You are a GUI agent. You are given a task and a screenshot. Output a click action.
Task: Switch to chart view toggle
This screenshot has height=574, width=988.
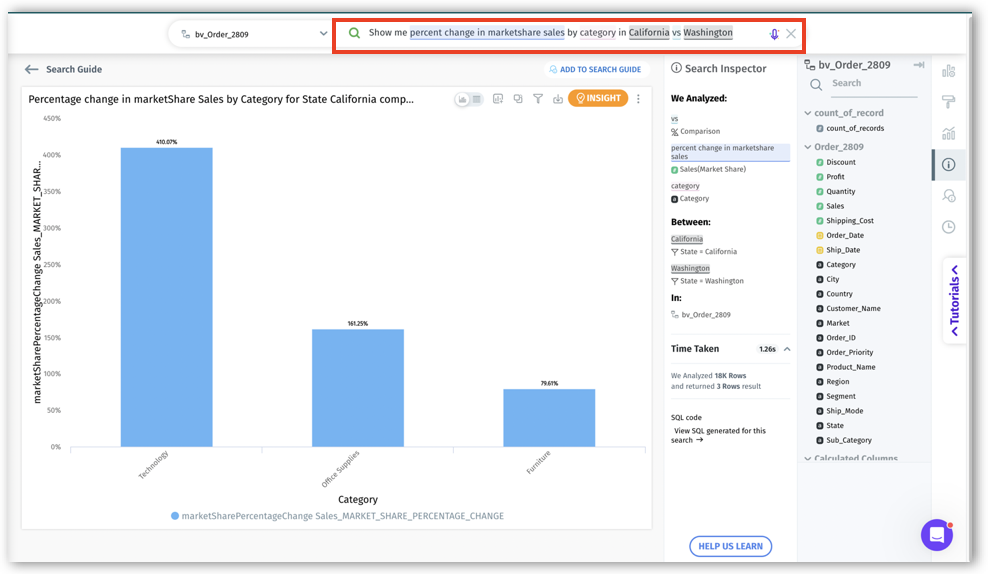point(462,99)
